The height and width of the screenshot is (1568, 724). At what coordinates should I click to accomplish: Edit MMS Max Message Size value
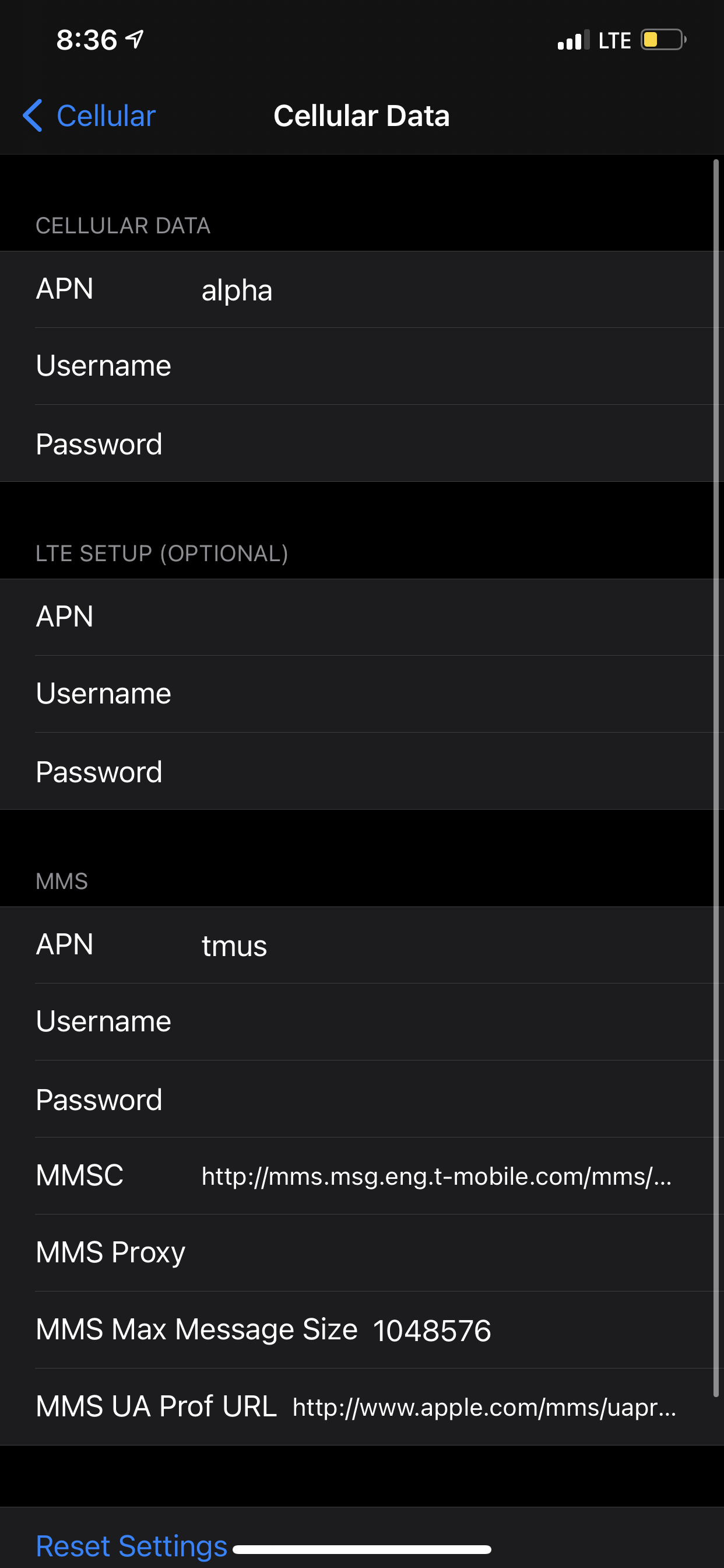click(x=362, y=1330)
